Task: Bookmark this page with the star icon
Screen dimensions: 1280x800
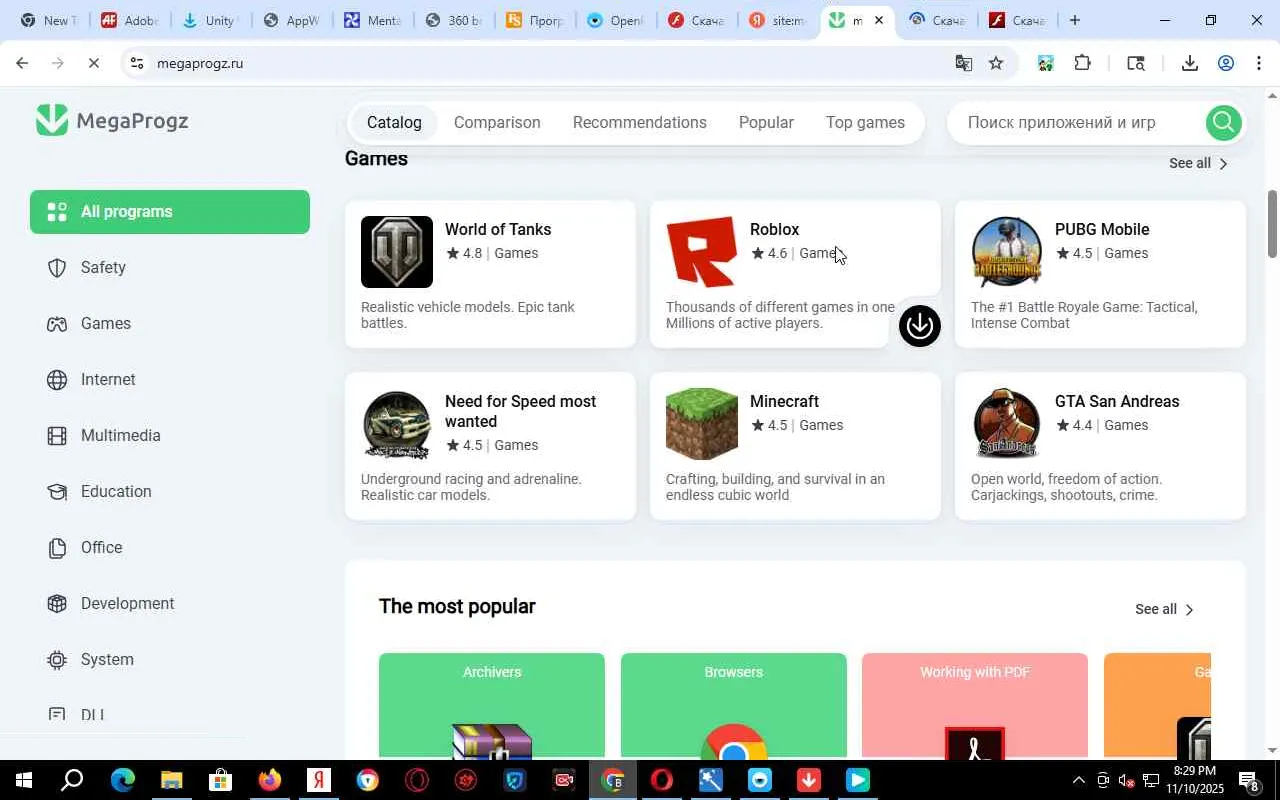Action: pos(996,63)
